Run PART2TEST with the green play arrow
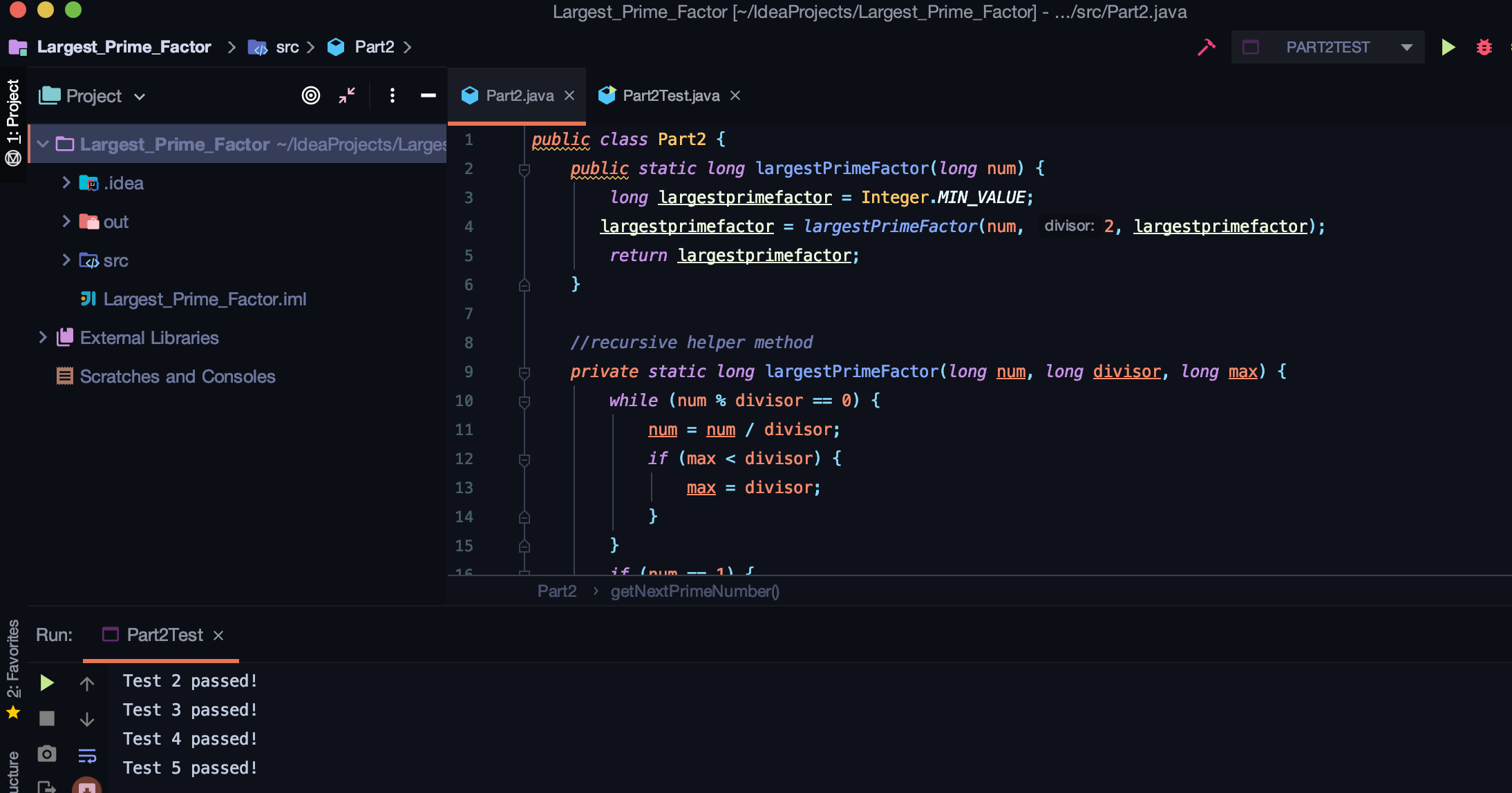The width and height of the screenshot is (1512, 793). [1448, 46]
